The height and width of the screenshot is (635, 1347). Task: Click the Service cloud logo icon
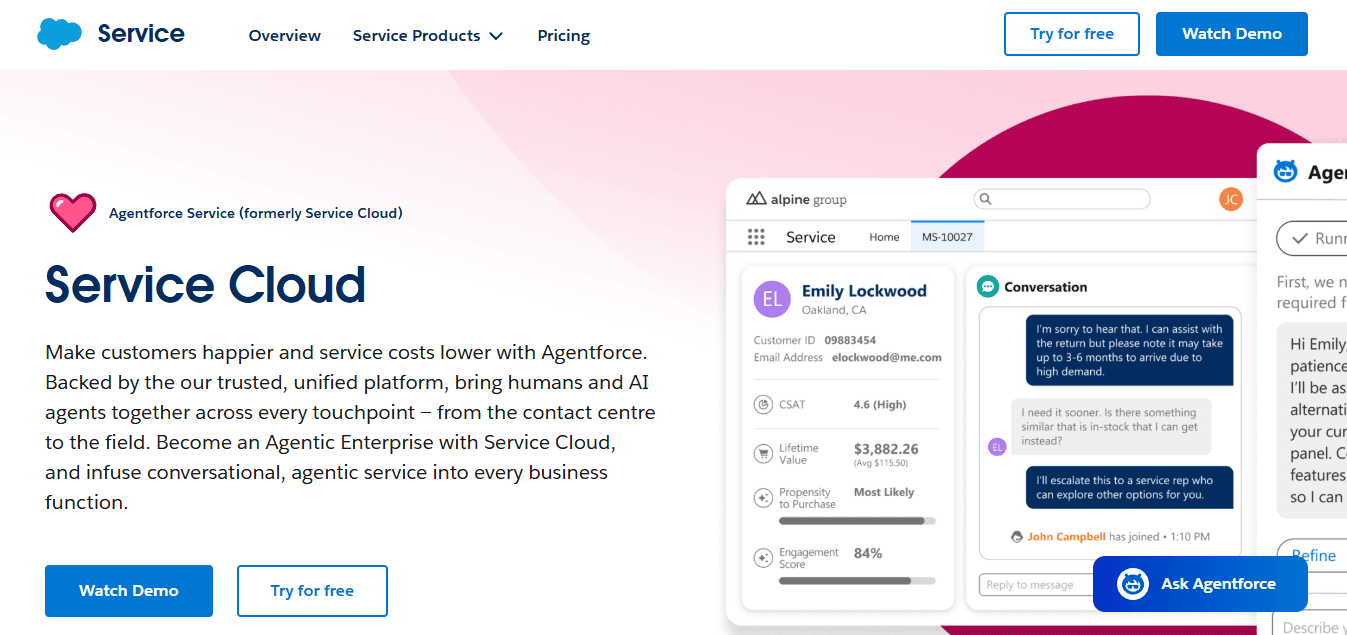click(59, 33)
